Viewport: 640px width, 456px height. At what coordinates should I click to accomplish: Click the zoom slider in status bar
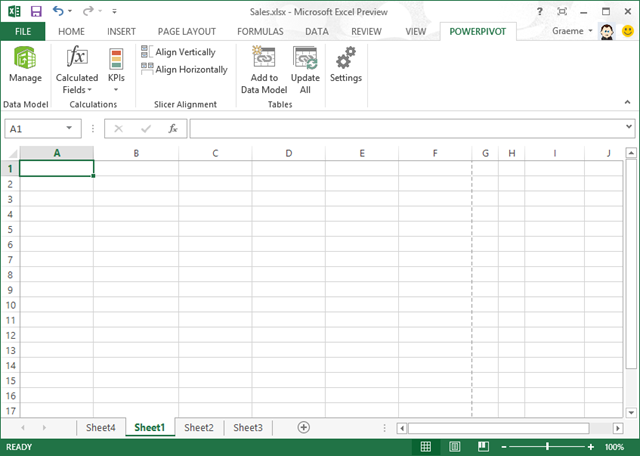pos(548,447)
